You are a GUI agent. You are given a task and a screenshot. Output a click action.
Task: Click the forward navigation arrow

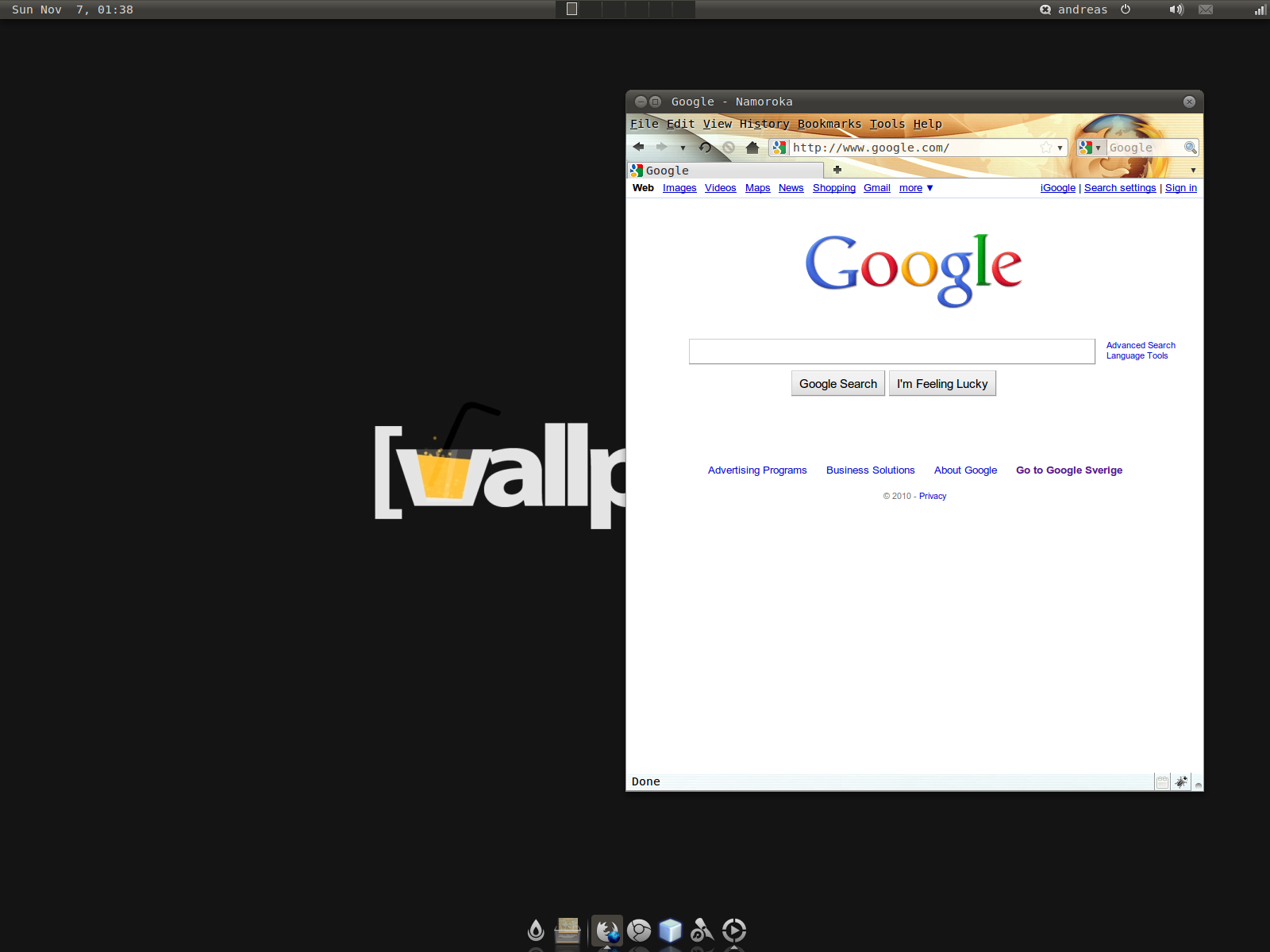pyautogui.click(x=661, y=148)
